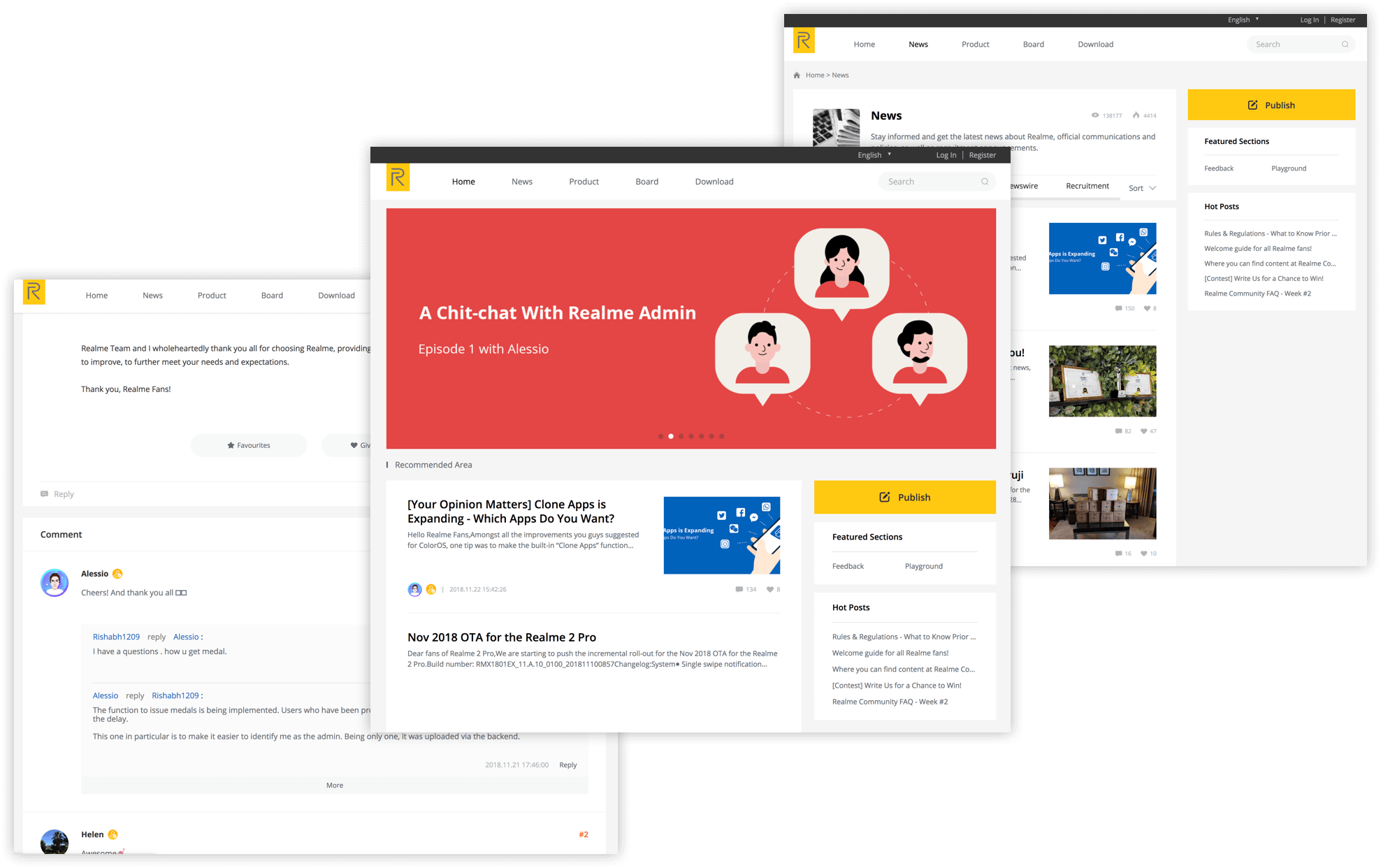
Task: Click the author avatar under the Clone Apps post
Action: tap(414, 589)
